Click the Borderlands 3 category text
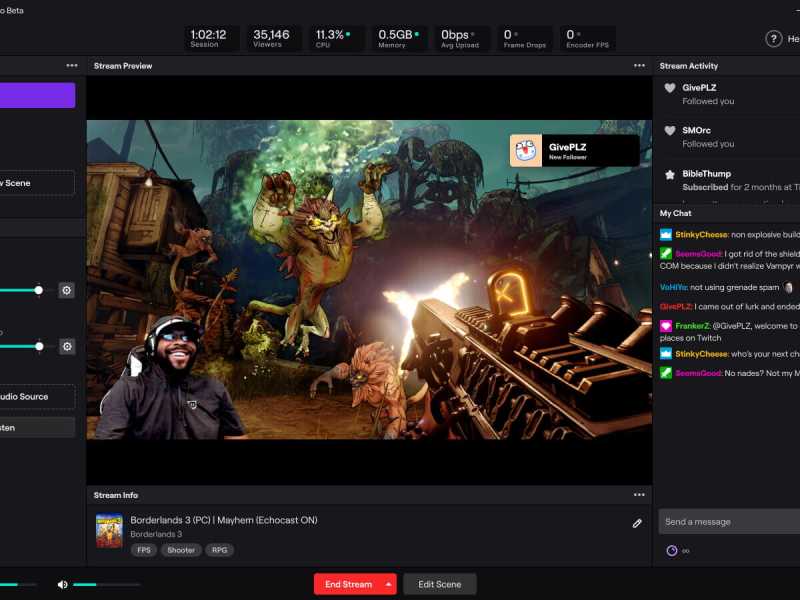The width and height of the screenshot is (800, 600). (156, 534)
